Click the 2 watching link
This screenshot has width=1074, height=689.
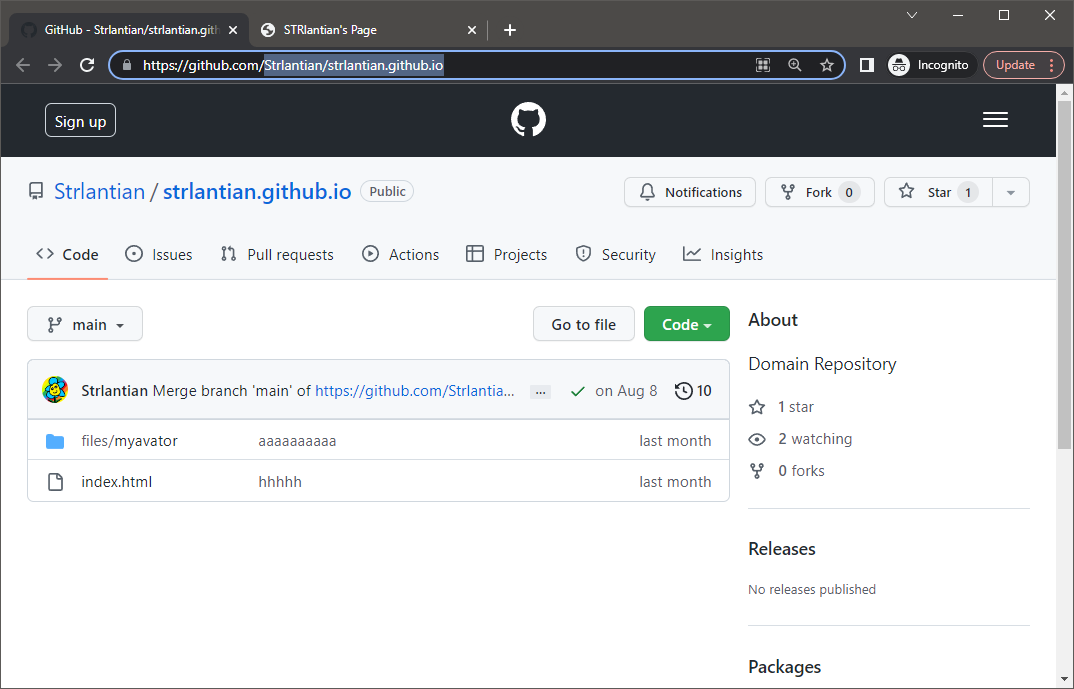815,439
